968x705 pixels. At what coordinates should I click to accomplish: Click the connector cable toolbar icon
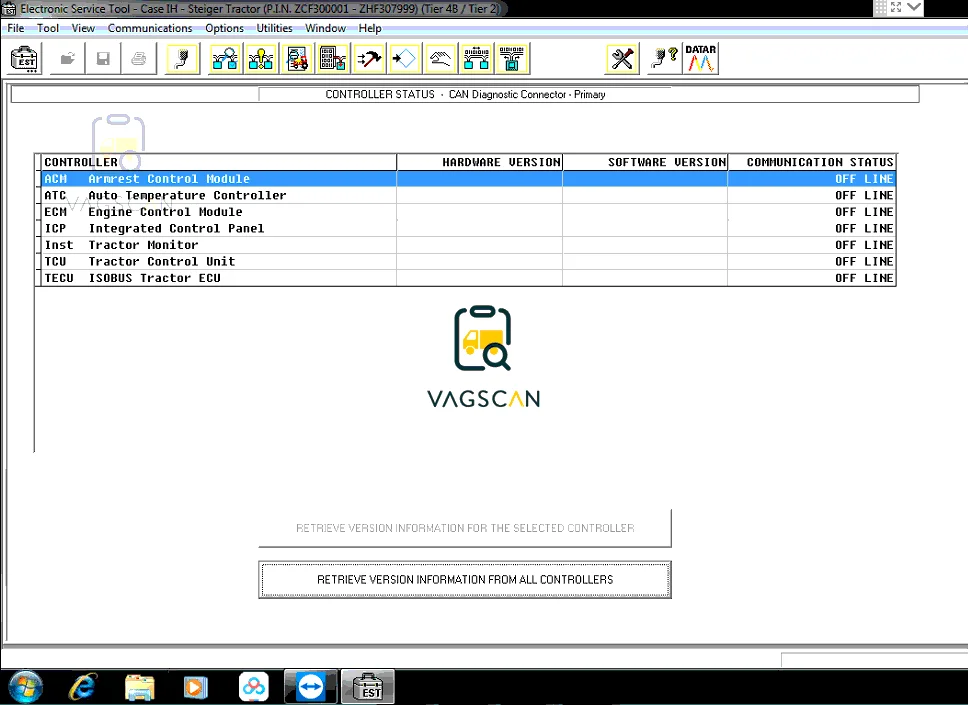click(x=183, y=59)
